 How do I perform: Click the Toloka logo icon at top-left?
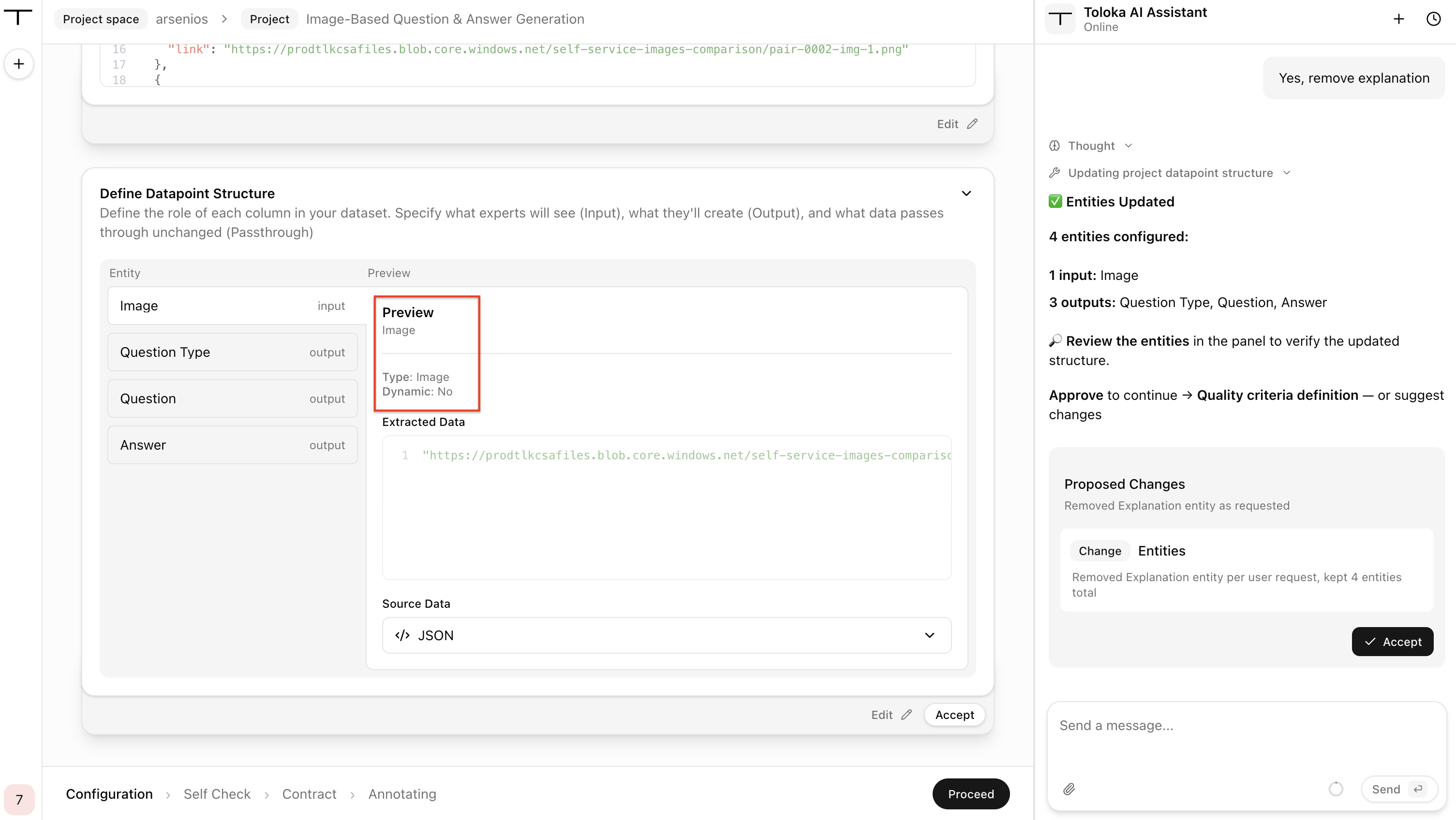[x=18, y=17]
